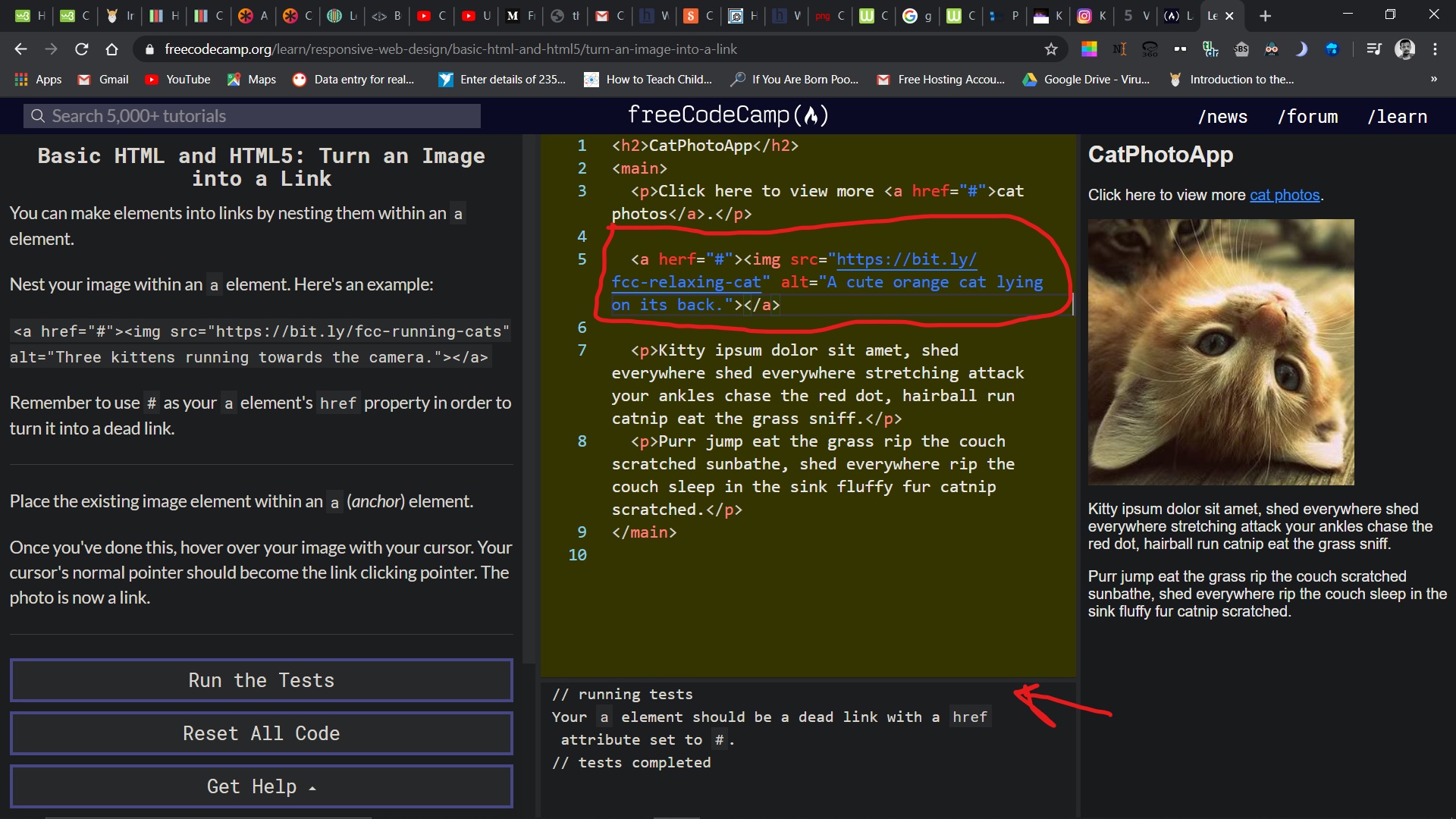Toggle the media playback control icon
Image resolution: width=1456 pixels, height=819 pixels.
[1374, 49]
